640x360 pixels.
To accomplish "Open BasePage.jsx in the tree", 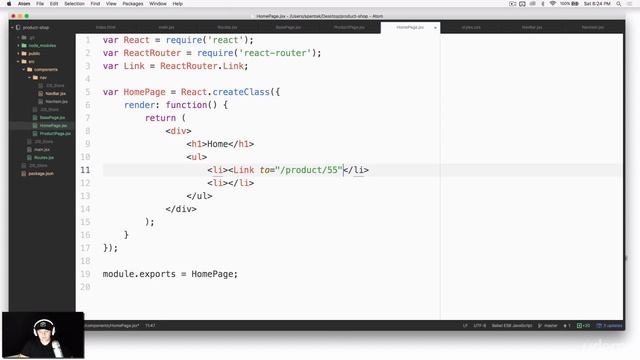I will tap(52, 118).
